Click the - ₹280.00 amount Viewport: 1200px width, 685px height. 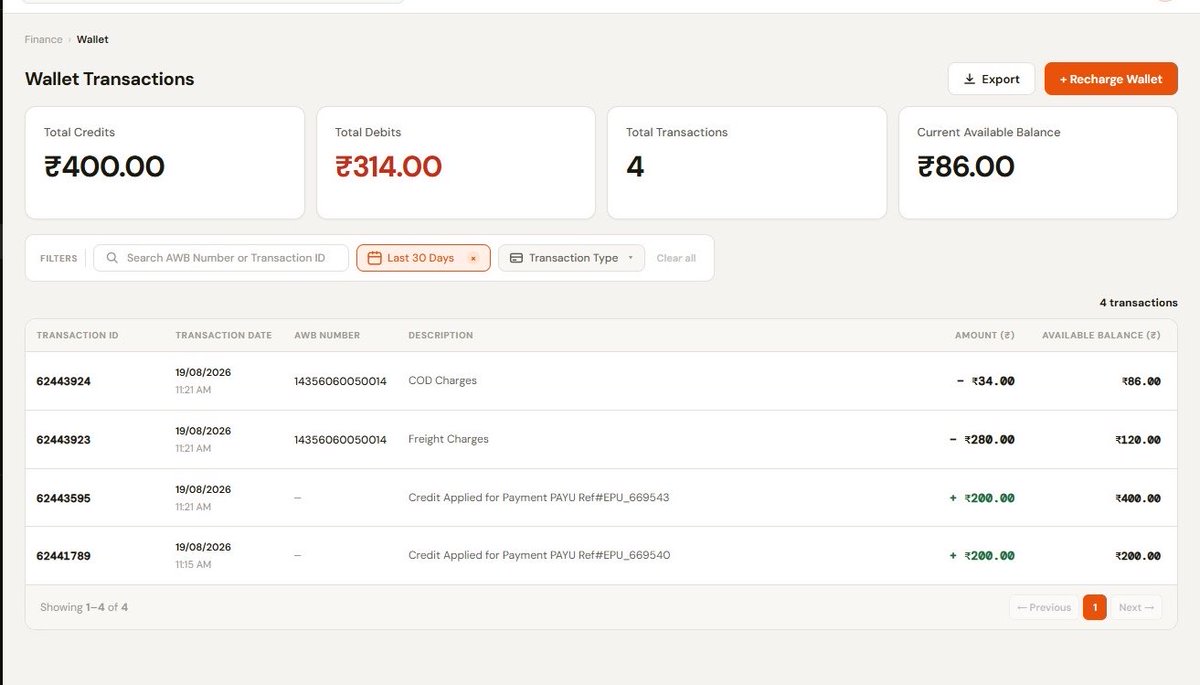(982, 440)
